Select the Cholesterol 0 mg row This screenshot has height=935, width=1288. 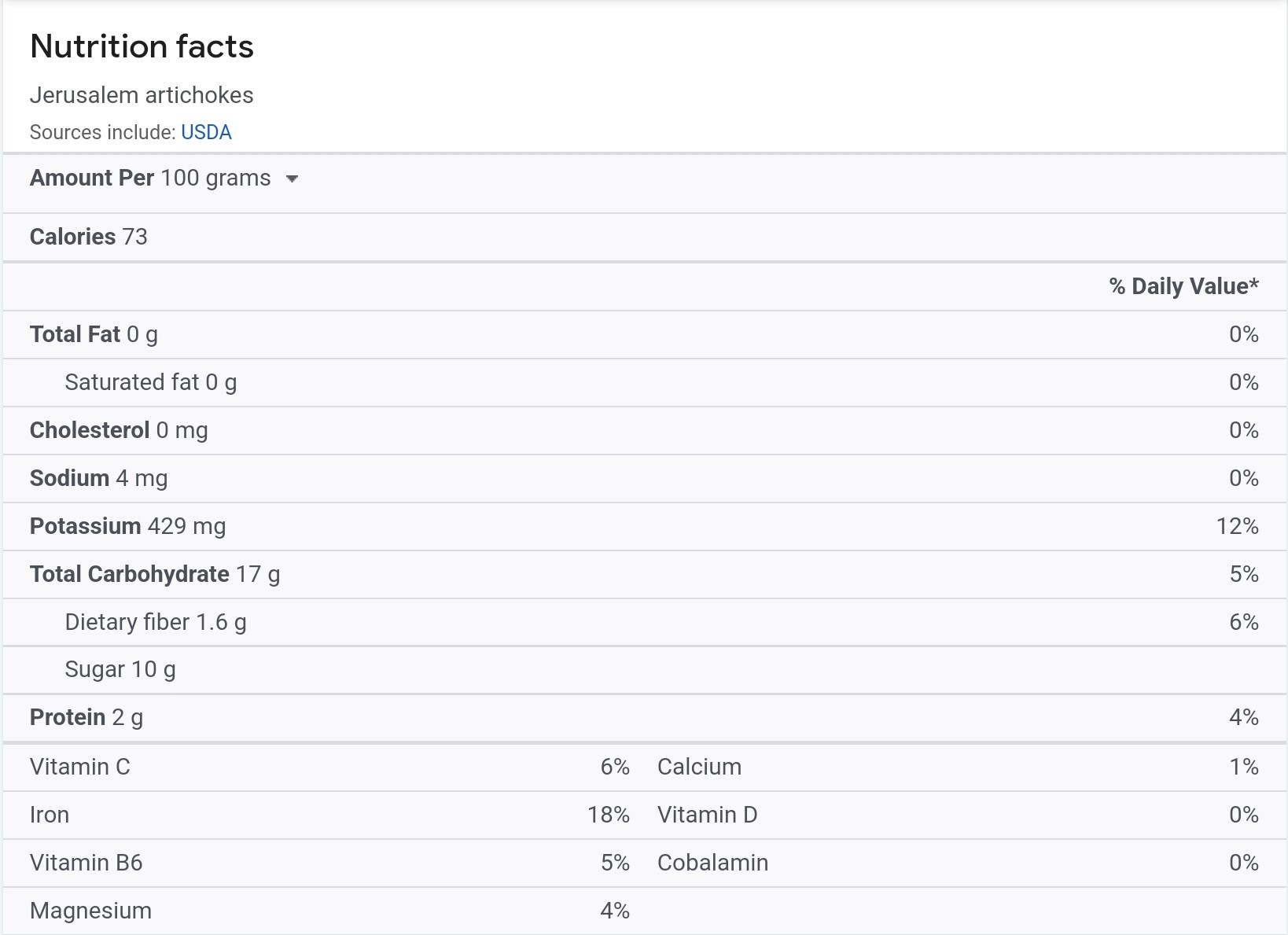click(x=119, y=430)
